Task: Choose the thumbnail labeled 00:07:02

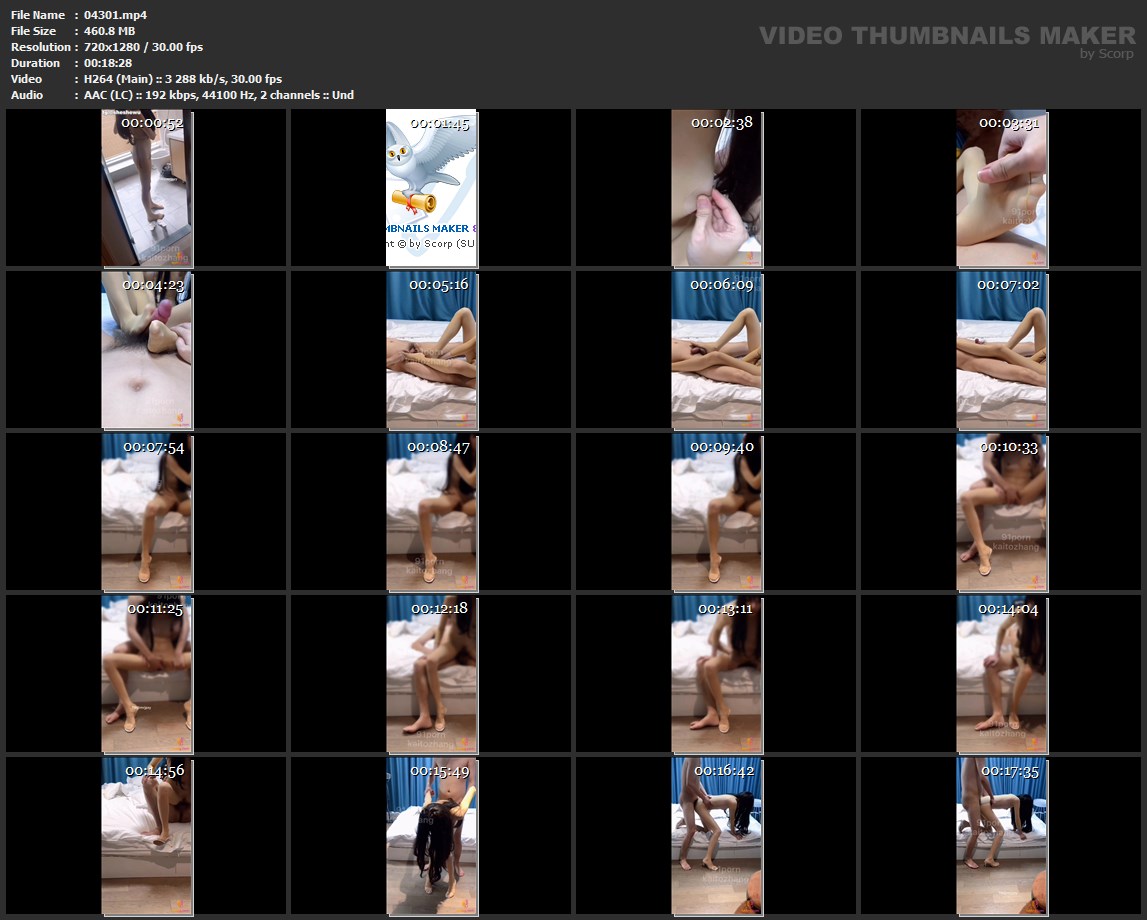Action: (x=1001, y=350)
